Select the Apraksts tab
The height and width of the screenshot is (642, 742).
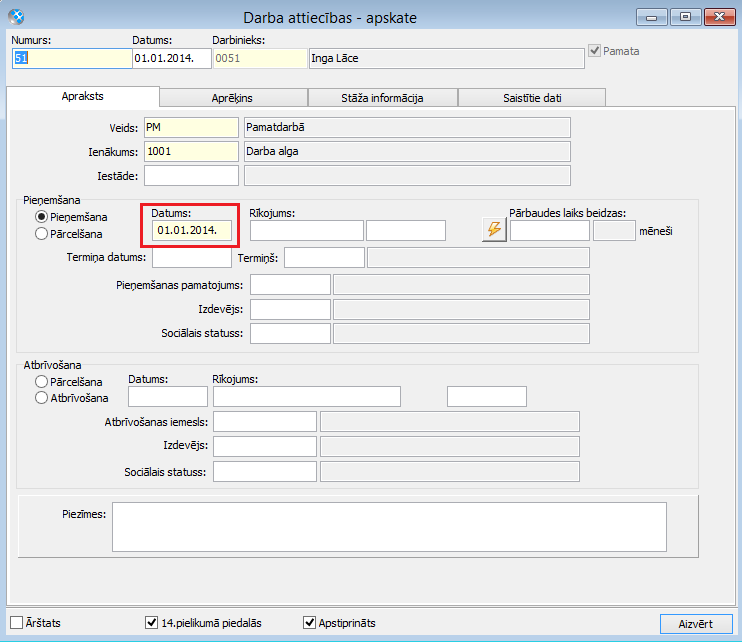pos(83,96)
